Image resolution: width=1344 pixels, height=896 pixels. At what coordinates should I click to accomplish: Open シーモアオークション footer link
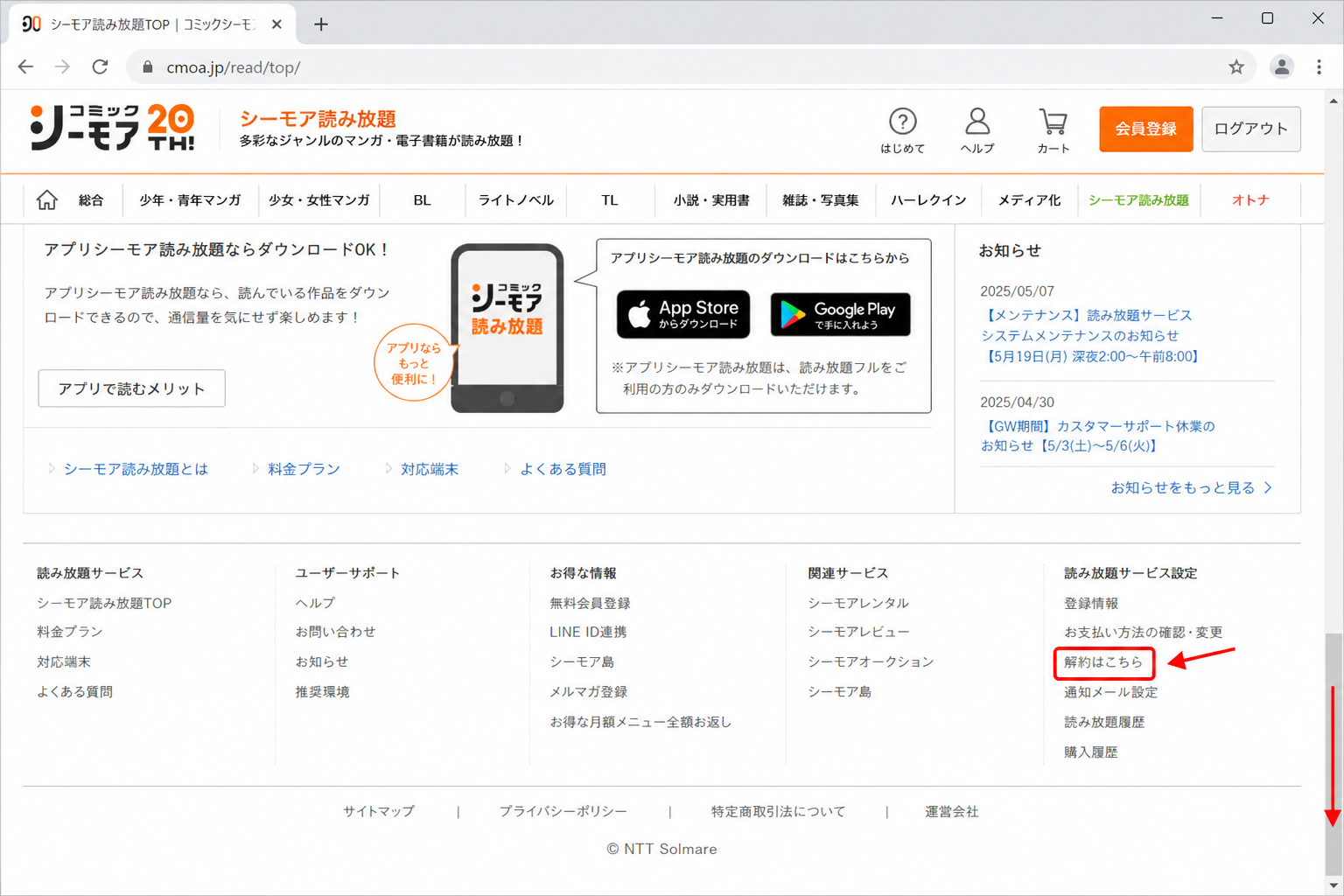pyautogui.click(x=871, y=661)
